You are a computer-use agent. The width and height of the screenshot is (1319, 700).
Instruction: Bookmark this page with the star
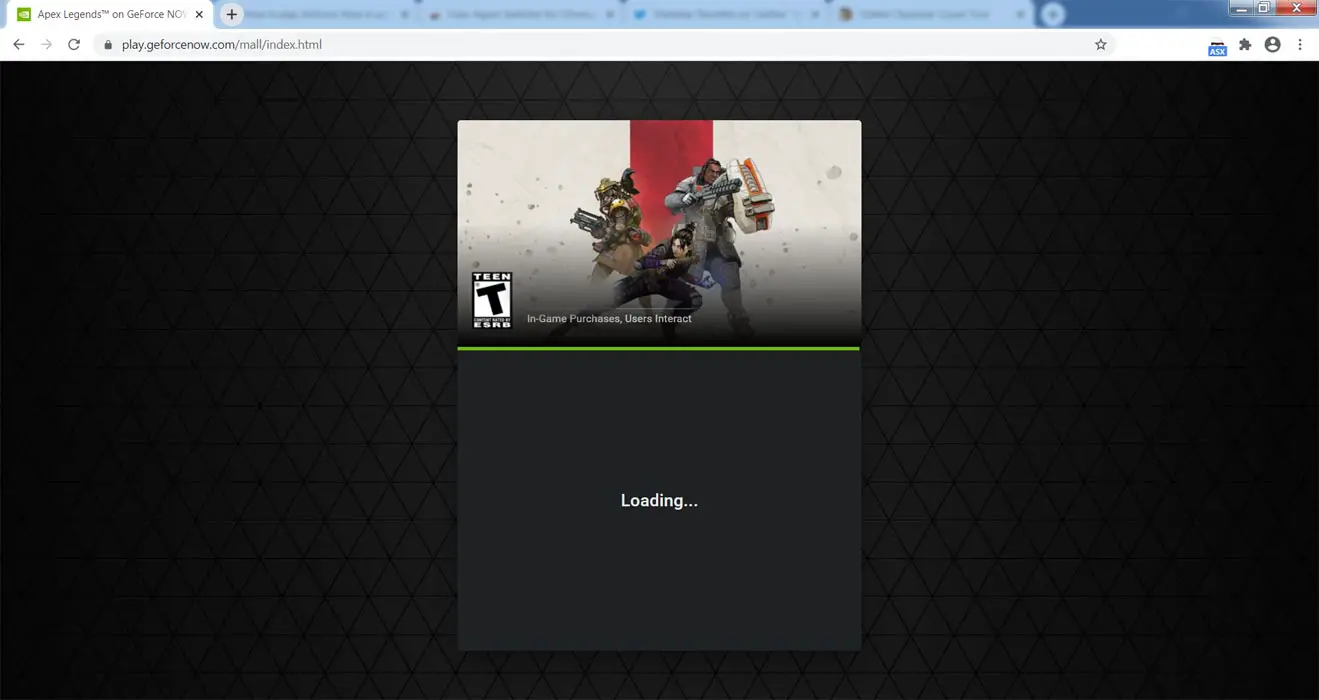[1101, 44]
